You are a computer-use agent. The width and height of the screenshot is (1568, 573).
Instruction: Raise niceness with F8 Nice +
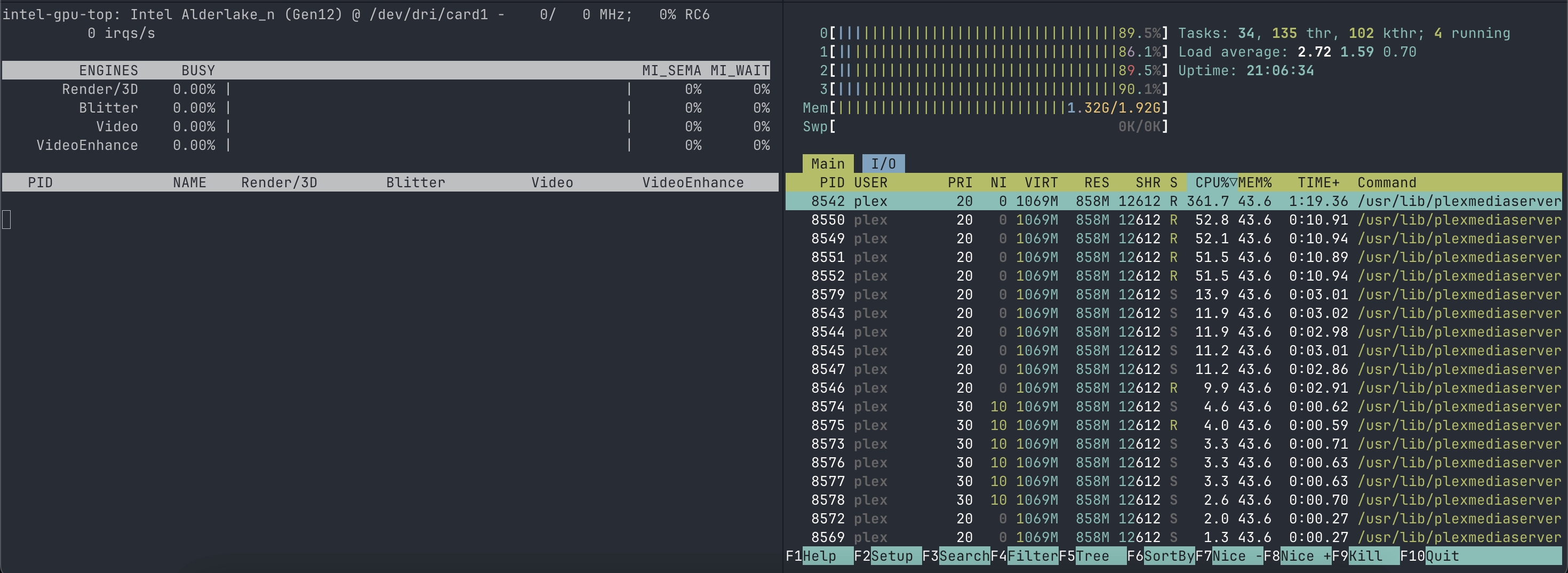tap(1297, 556)
